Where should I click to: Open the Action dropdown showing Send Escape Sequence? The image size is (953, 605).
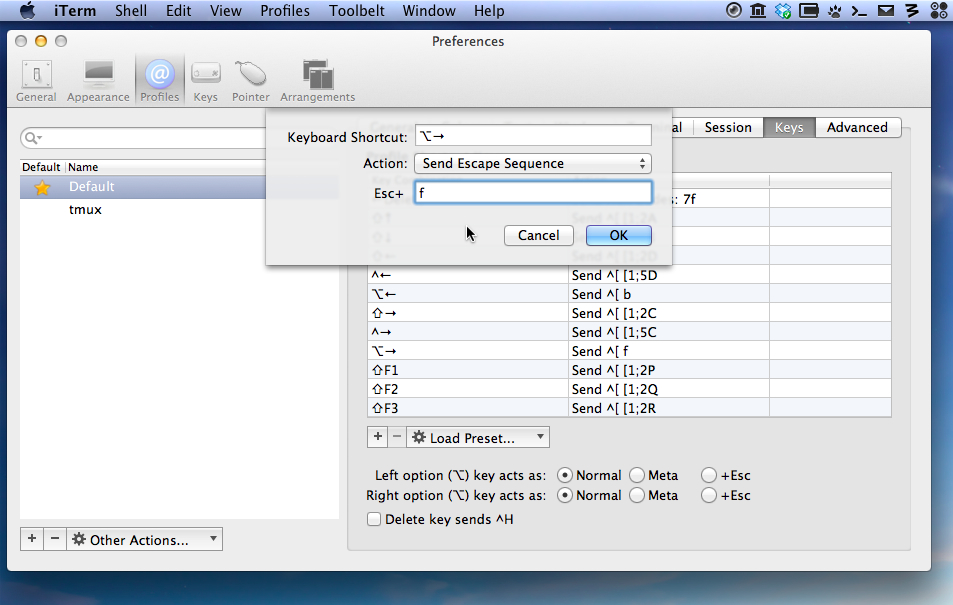[532, 164]
